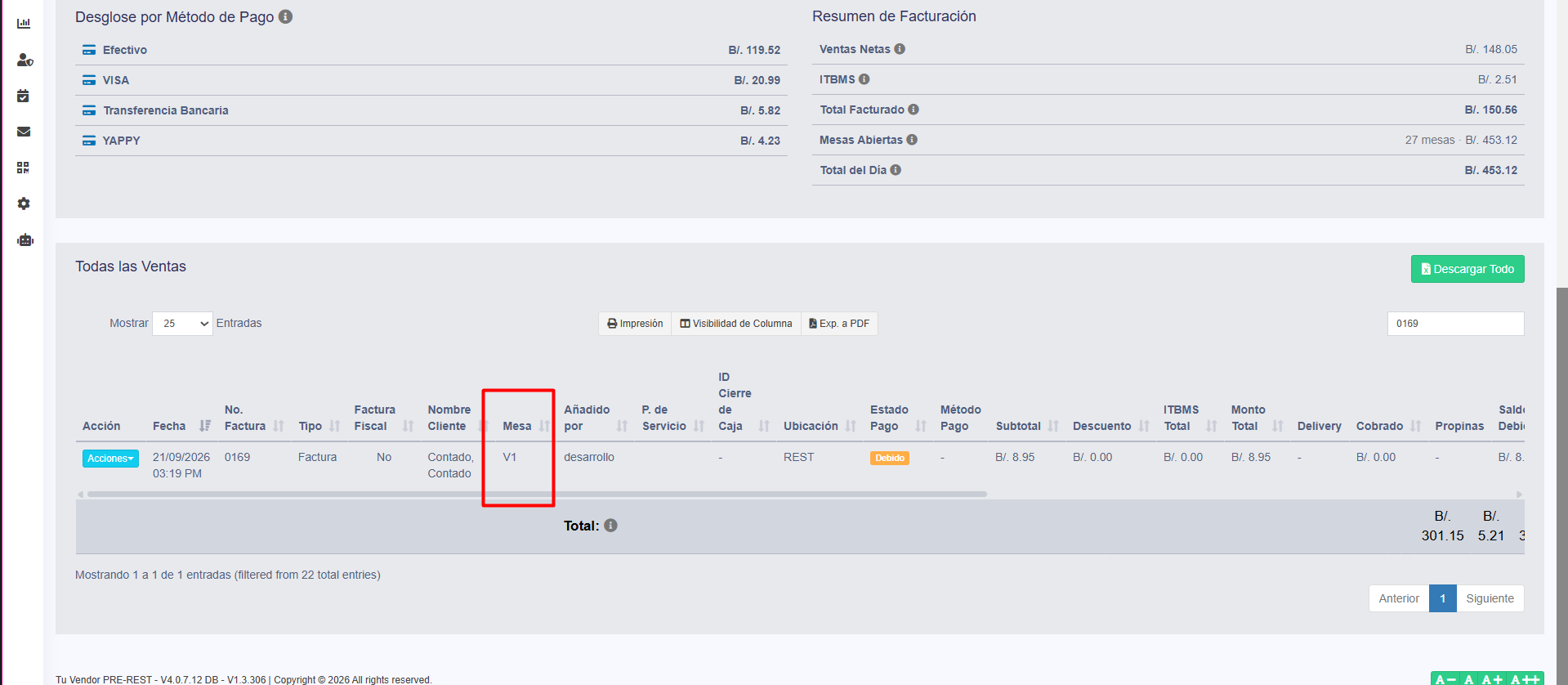This screenshot has width=1568, height=685.
Task: Click the Transferencia Bancaria payment row
Action: (431, 110)
